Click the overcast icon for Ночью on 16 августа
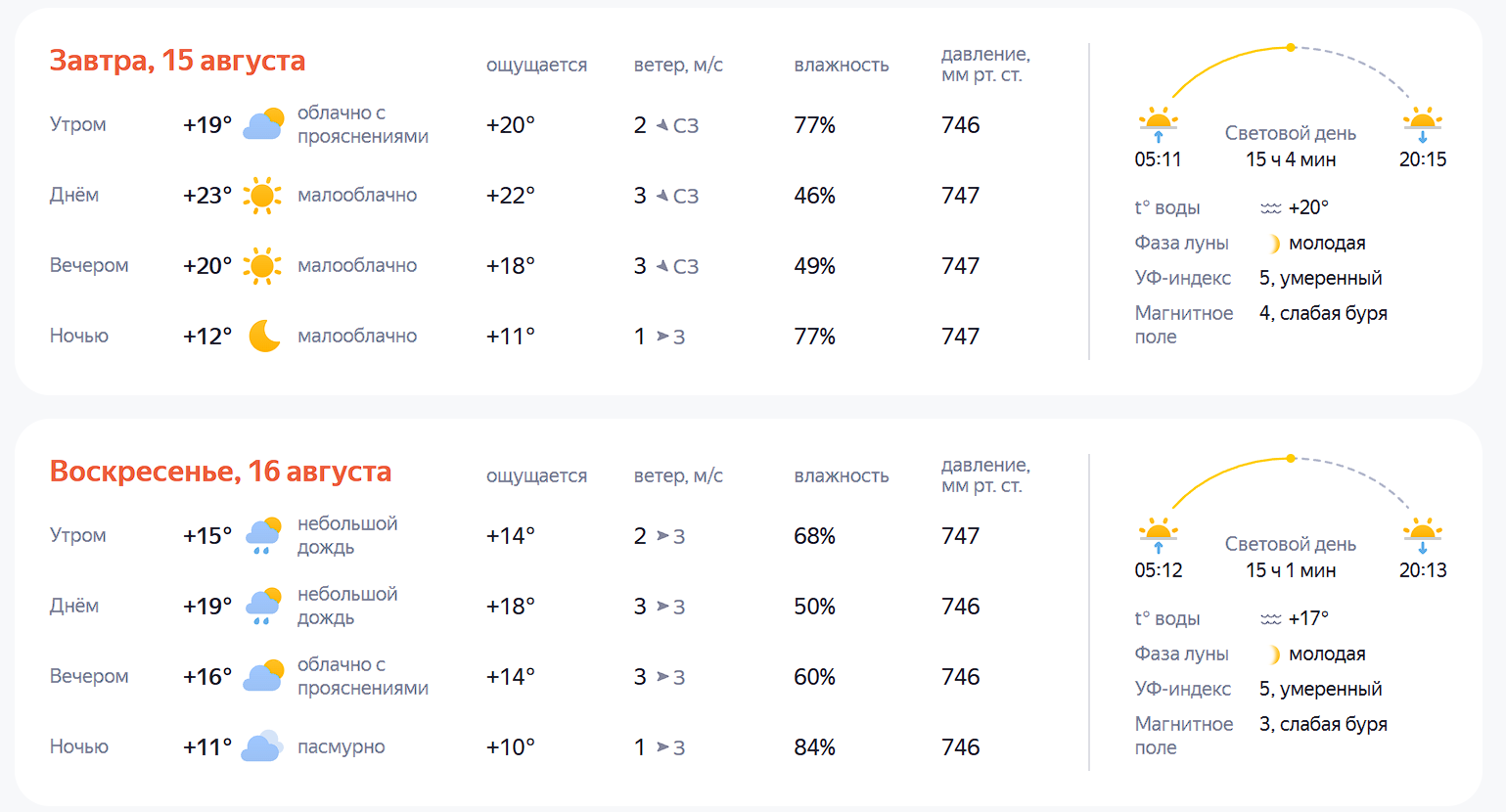The height and width of the screenshot is (812, 1506). pyautogui.click(x=261, y=746)
